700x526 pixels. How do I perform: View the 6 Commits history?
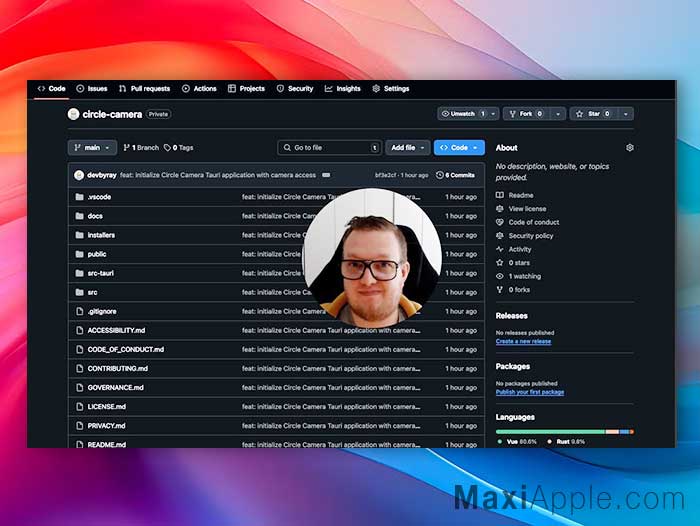pyautogui.click(x=455, y=175)
